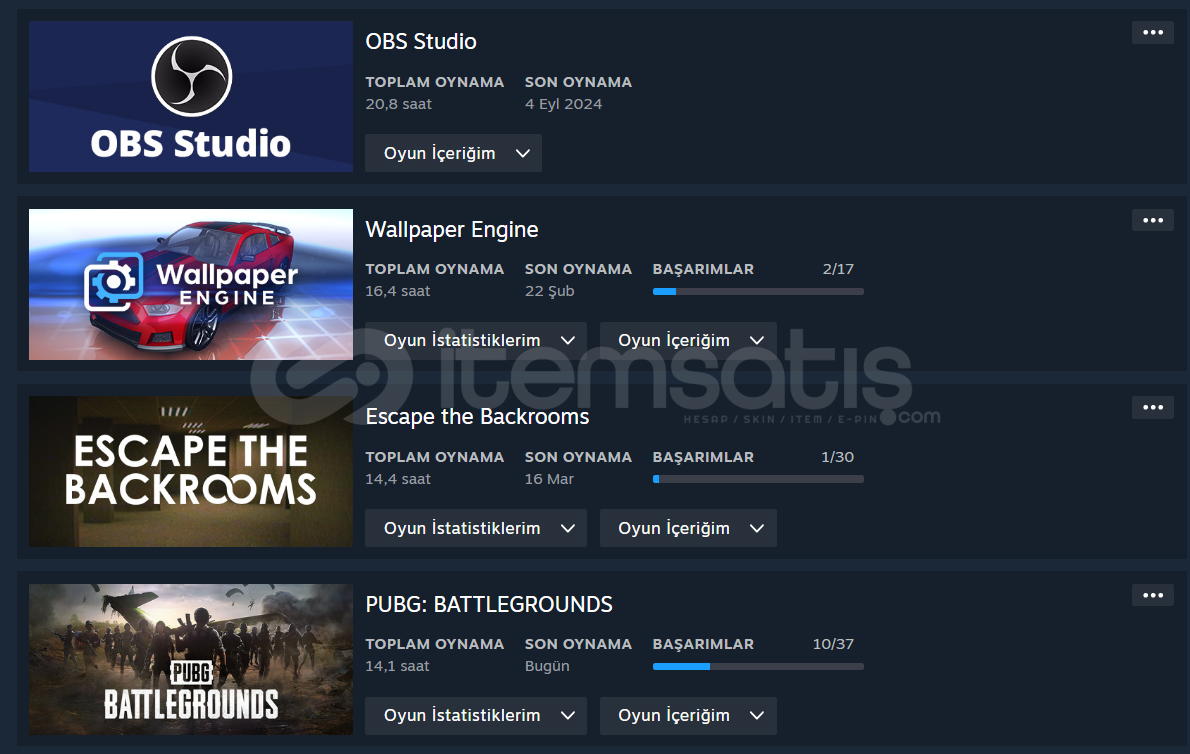
Task: Expand Oyun İçeriğim dropdown for Escape the Backrooms
Action: [x=688, y=528]
